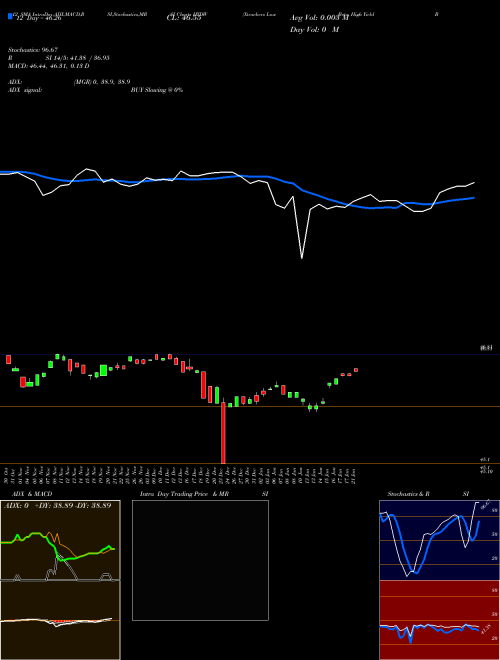This screenshot has height=660, width=500.
Task: Click the lowest dip of the white price line
Action: click(x=302, y=257)
